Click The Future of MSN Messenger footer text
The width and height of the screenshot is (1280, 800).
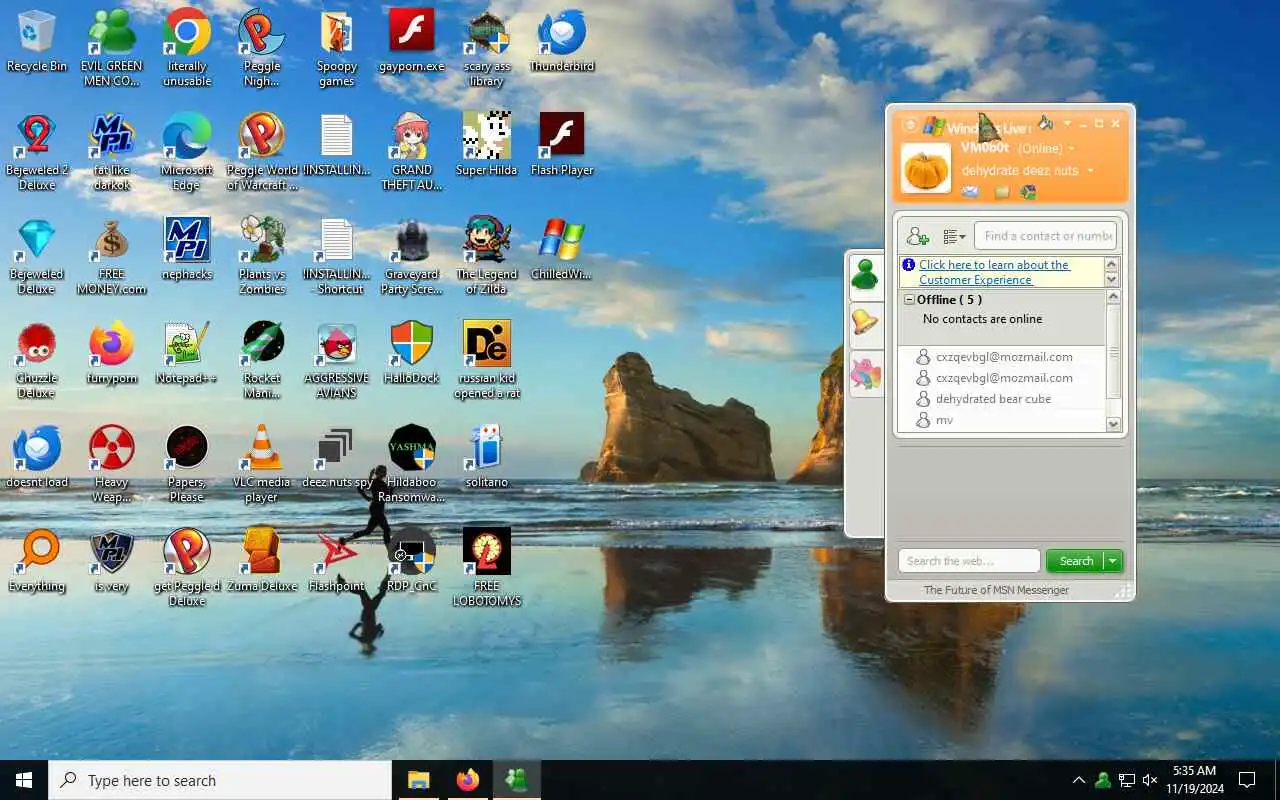tap(996, 590)
